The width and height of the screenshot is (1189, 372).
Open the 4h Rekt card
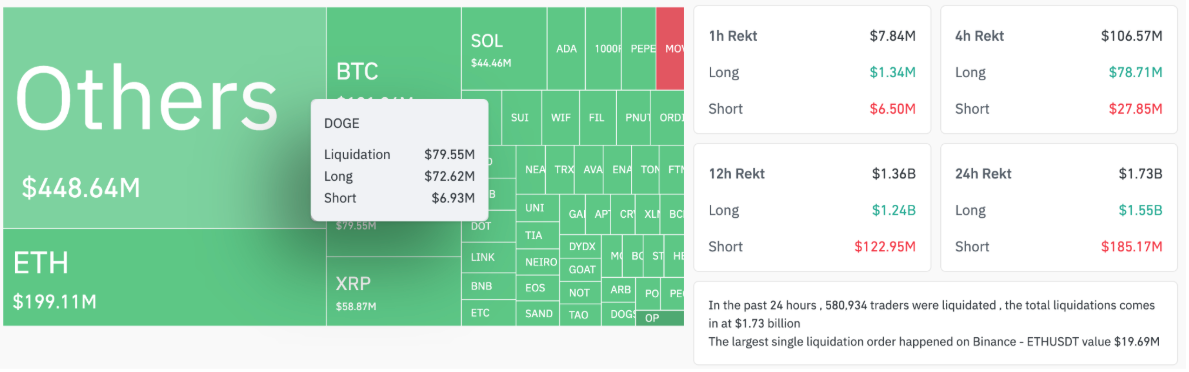point(1059,70)
